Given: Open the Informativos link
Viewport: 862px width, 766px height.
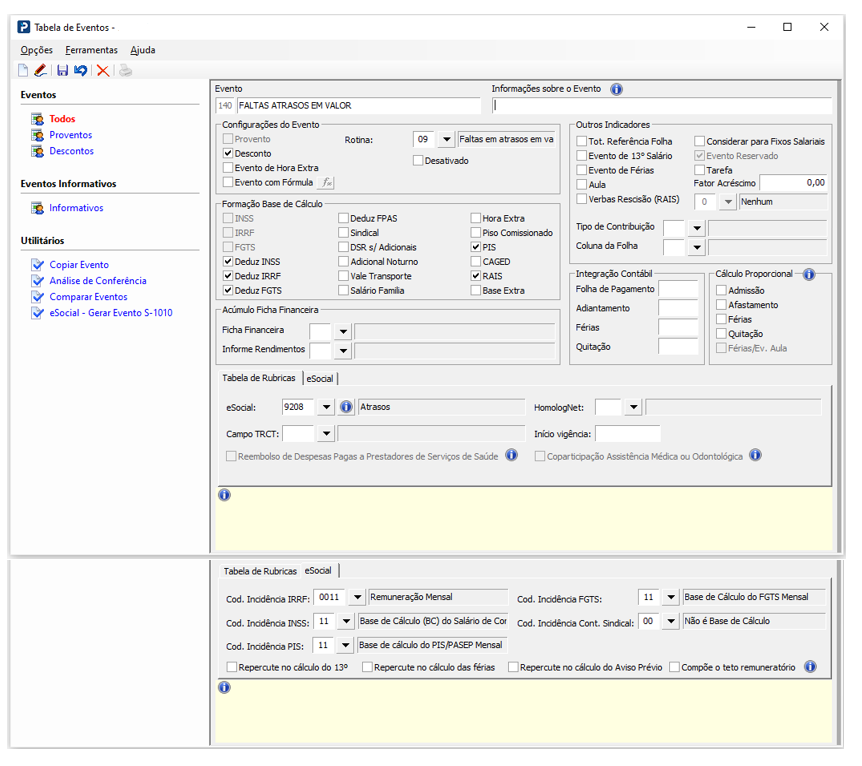Looking at the screenshot, I should click(76, 208).
